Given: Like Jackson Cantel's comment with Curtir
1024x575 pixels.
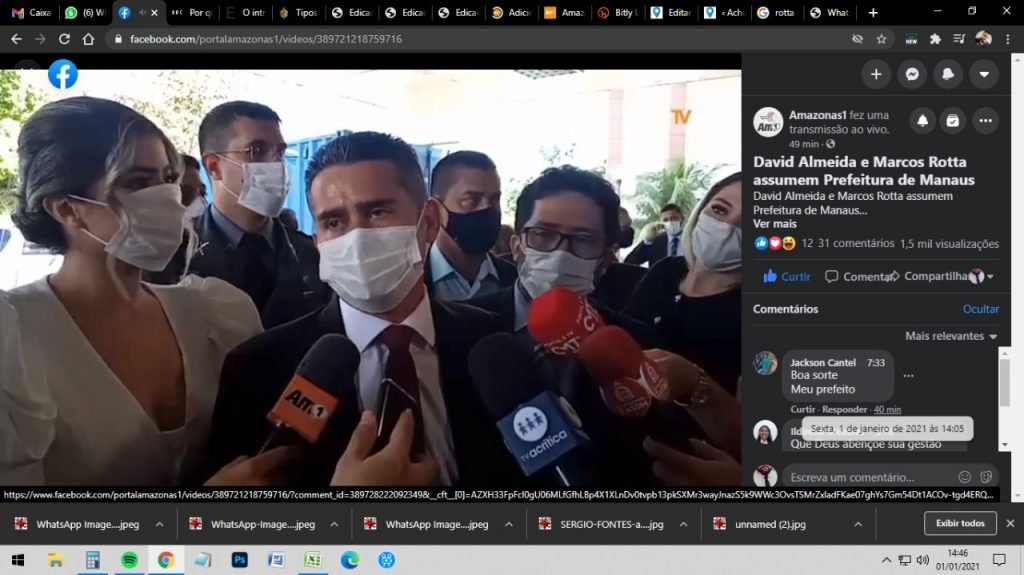Looking at the screenshot, I should pyautogui.click(x=803, y=410).
